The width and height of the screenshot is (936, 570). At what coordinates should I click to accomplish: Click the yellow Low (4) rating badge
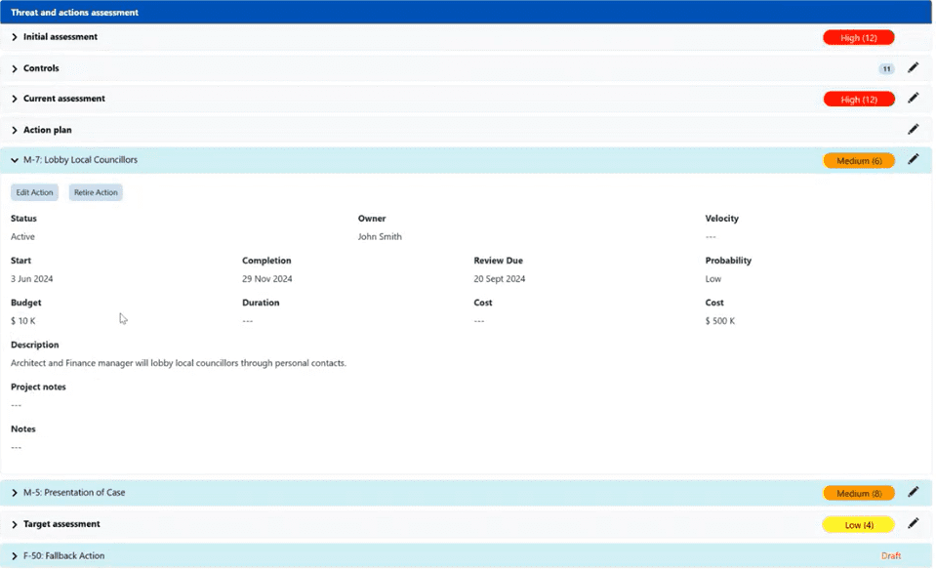click(x=858, y=524)
